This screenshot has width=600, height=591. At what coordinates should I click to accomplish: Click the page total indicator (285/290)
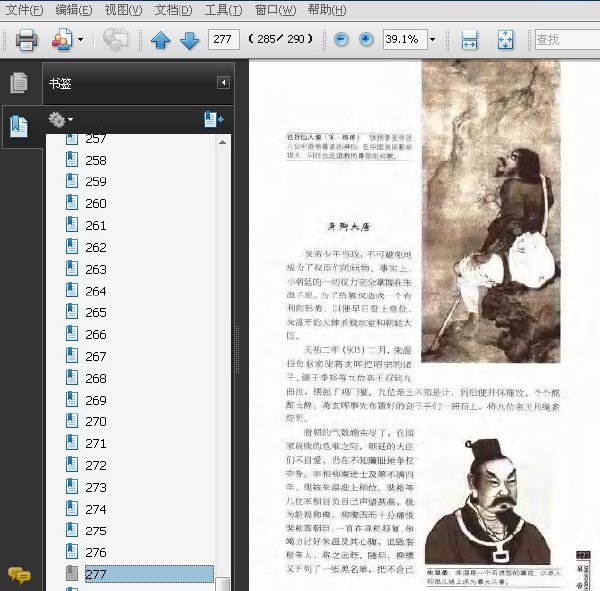pyautogui.click(x=280, y=39)
